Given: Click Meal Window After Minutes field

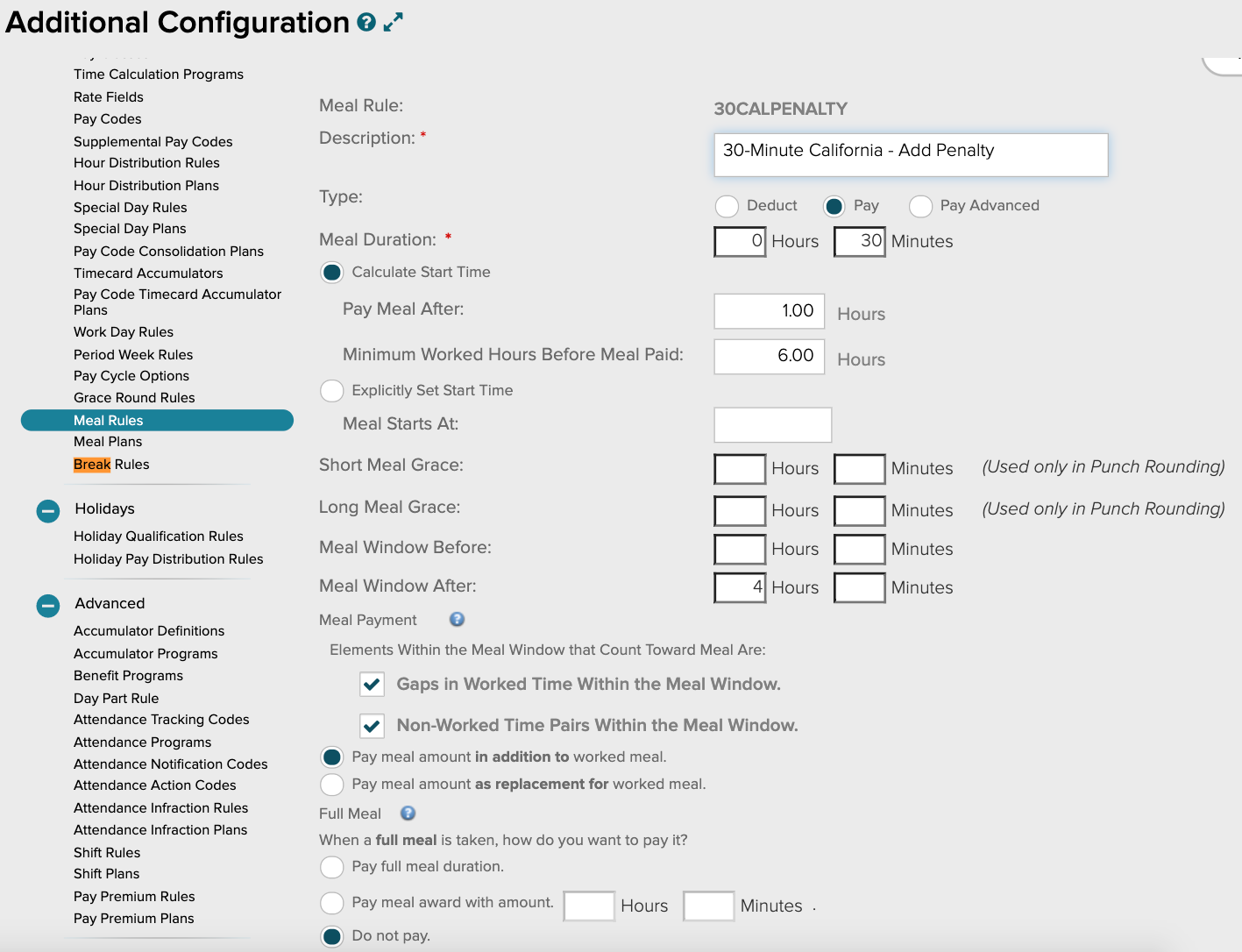Looking at the screenshot, I should [x=860, y=588].
